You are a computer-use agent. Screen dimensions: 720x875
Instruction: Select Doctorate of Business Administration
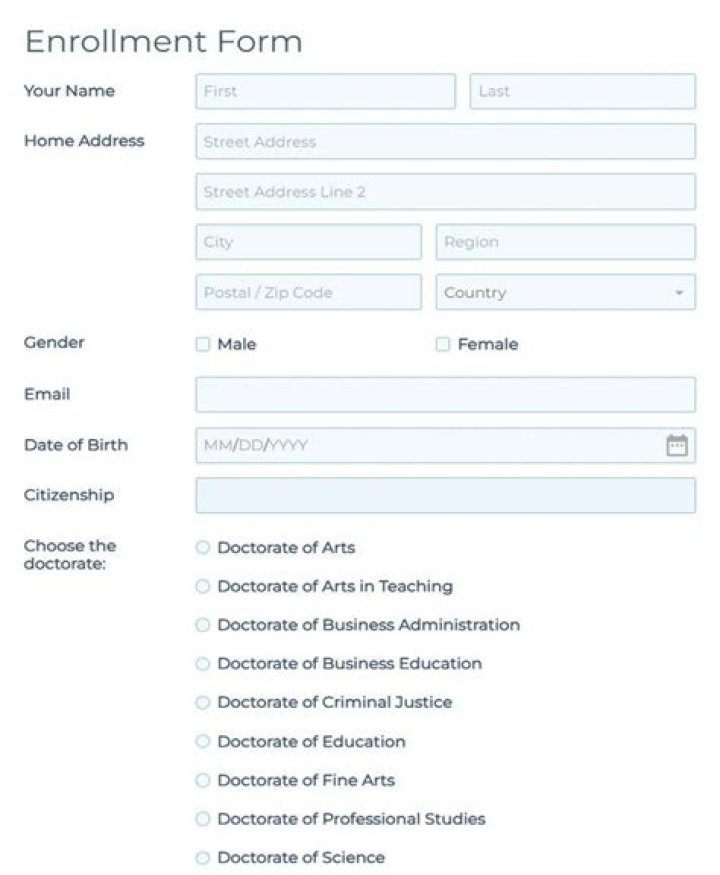coord(203,624)
